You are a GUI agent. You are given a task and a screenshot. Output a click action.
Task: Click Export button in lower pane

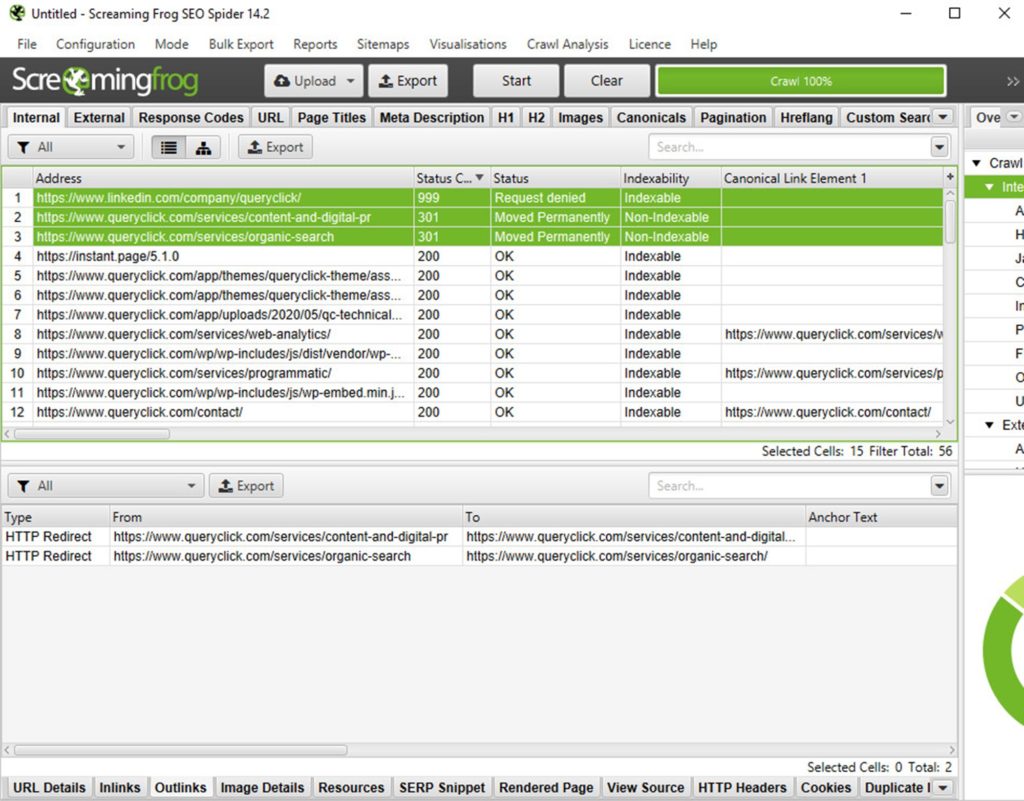point(246,486)
